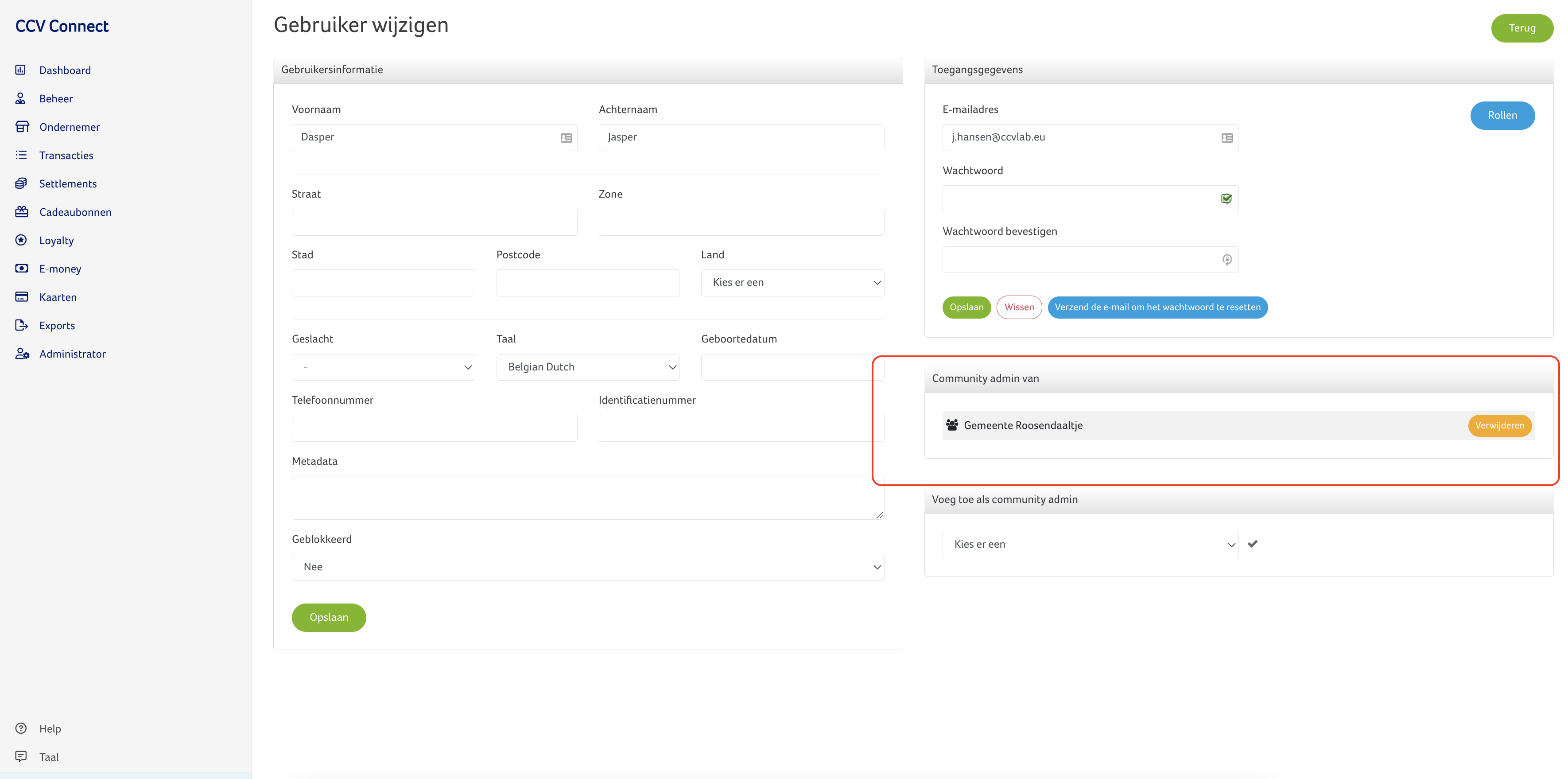Viewport: 1568px width, 779px height.
Task: Open the Taal language dropdown
Action: click(x=587, y=367)
